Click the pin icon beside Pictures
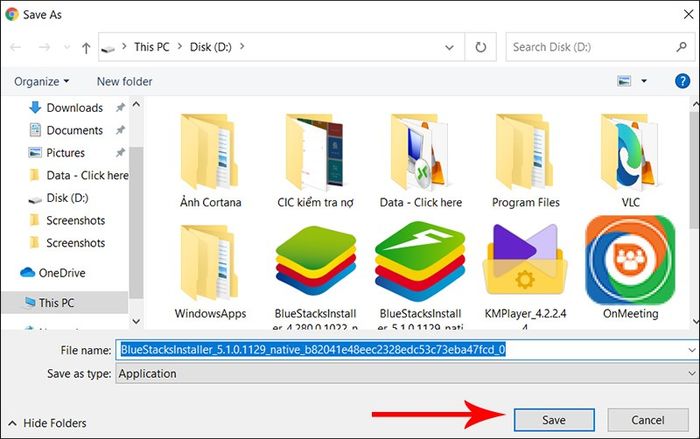The height and width of the screenshot is (439, 700). point(120,152)
